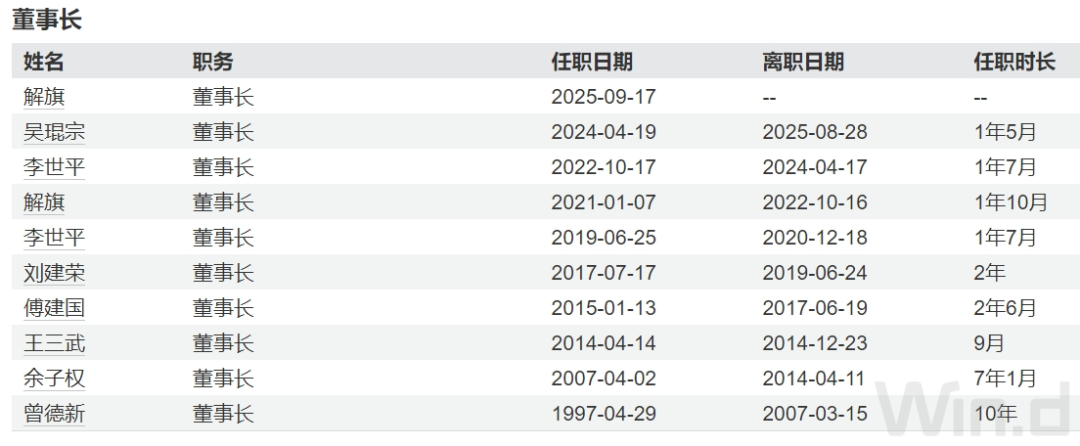Select the 2025-08-28 departure date cell
Viewport: 1080px width, 446px height.
815,133
